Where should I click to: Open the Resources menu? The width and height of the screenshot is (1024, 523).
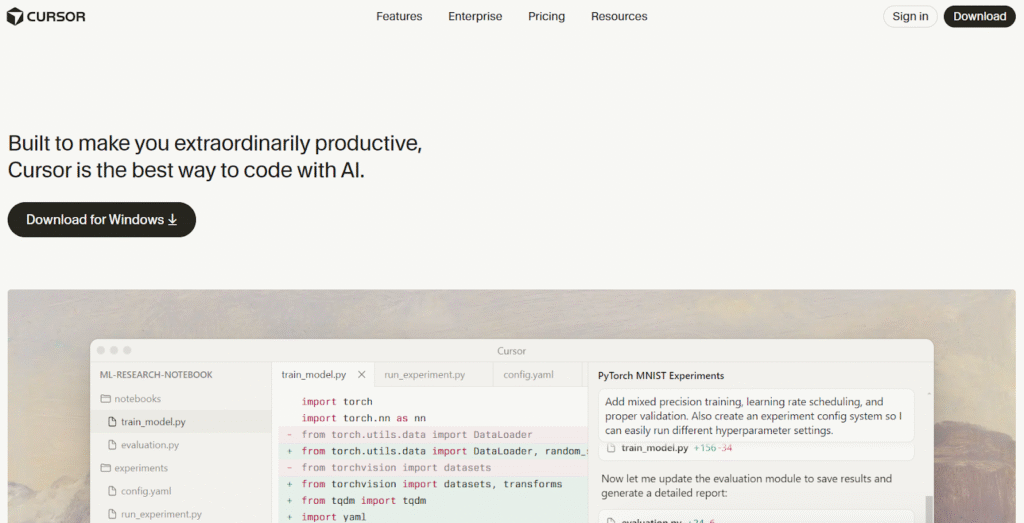click(x=619, y=16)
